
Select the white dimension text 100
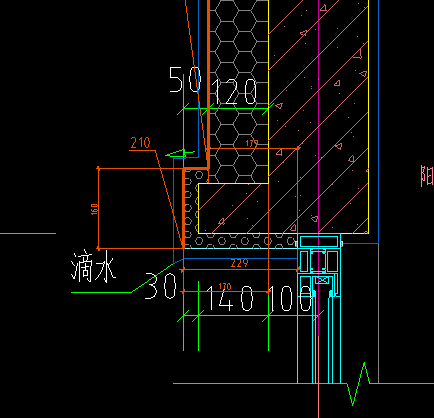click(290, 299)
